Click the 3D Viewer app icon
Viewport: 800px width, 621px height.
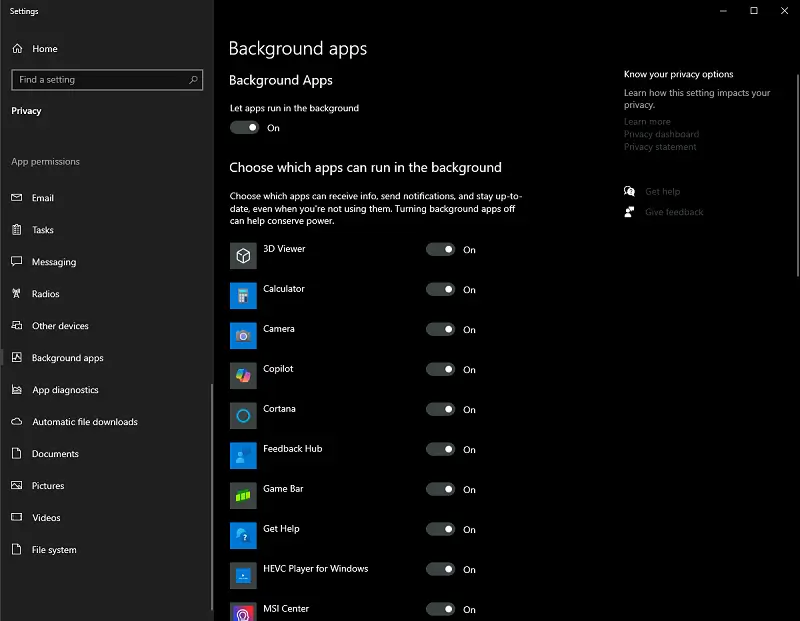pos(243,256)
